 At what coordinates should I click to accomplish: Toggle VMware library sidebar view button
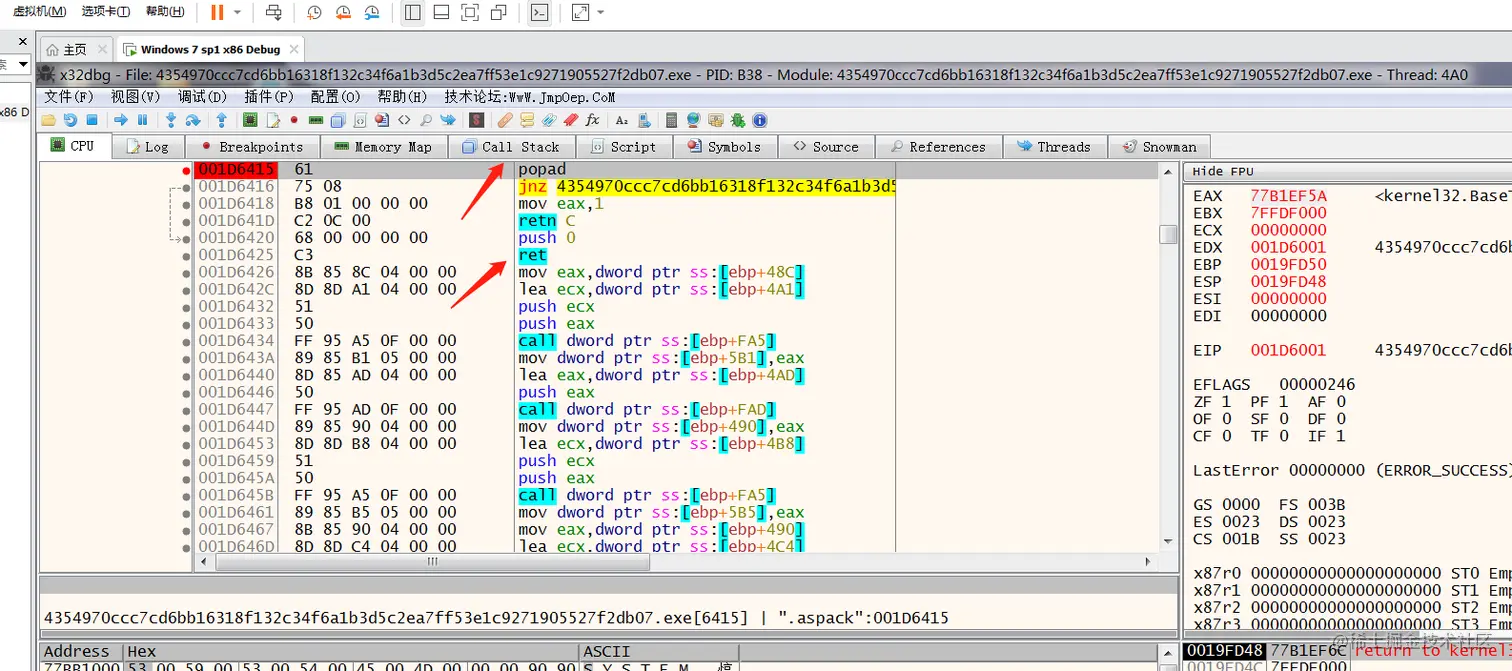point(412,13)
